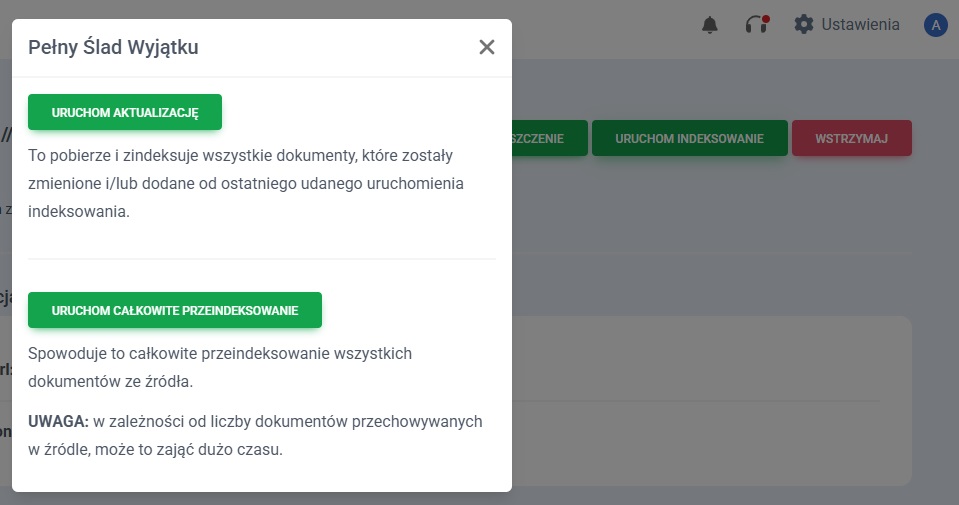Click the URUCHOM INDEKSOWANIE button
959x505 pixels.
tap(689, 139)
